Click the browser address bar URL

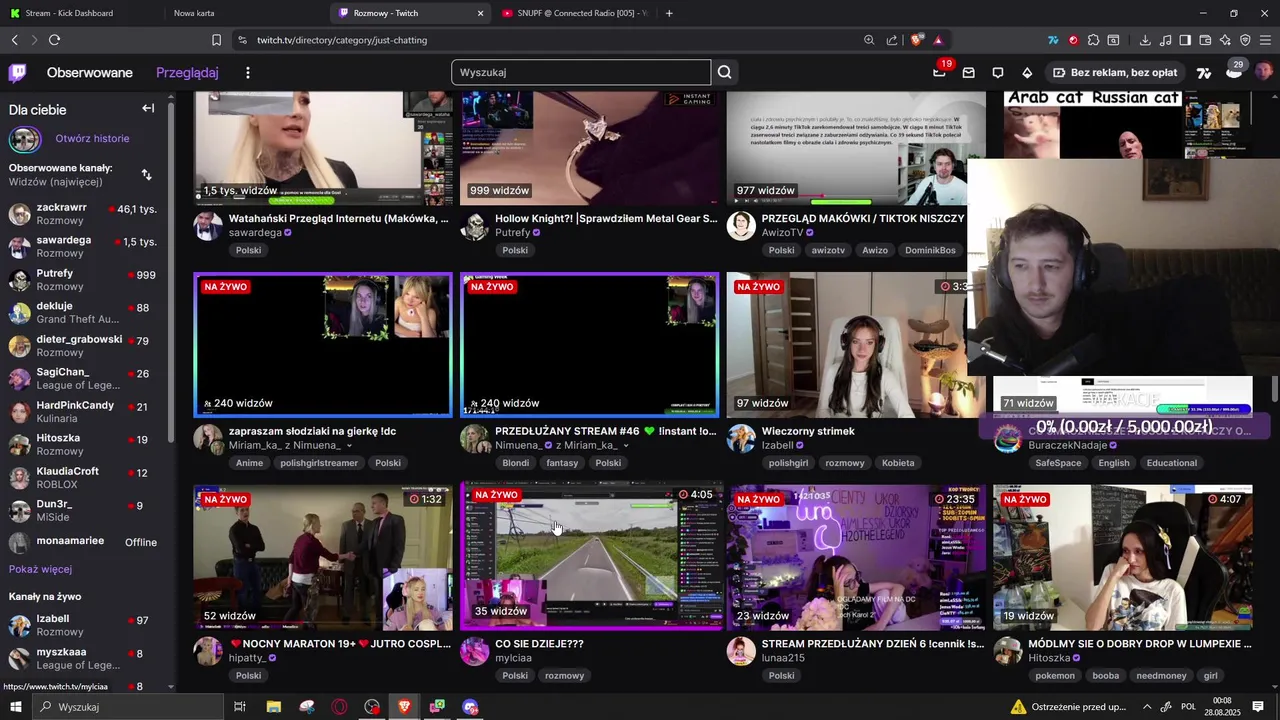point(342,40)
